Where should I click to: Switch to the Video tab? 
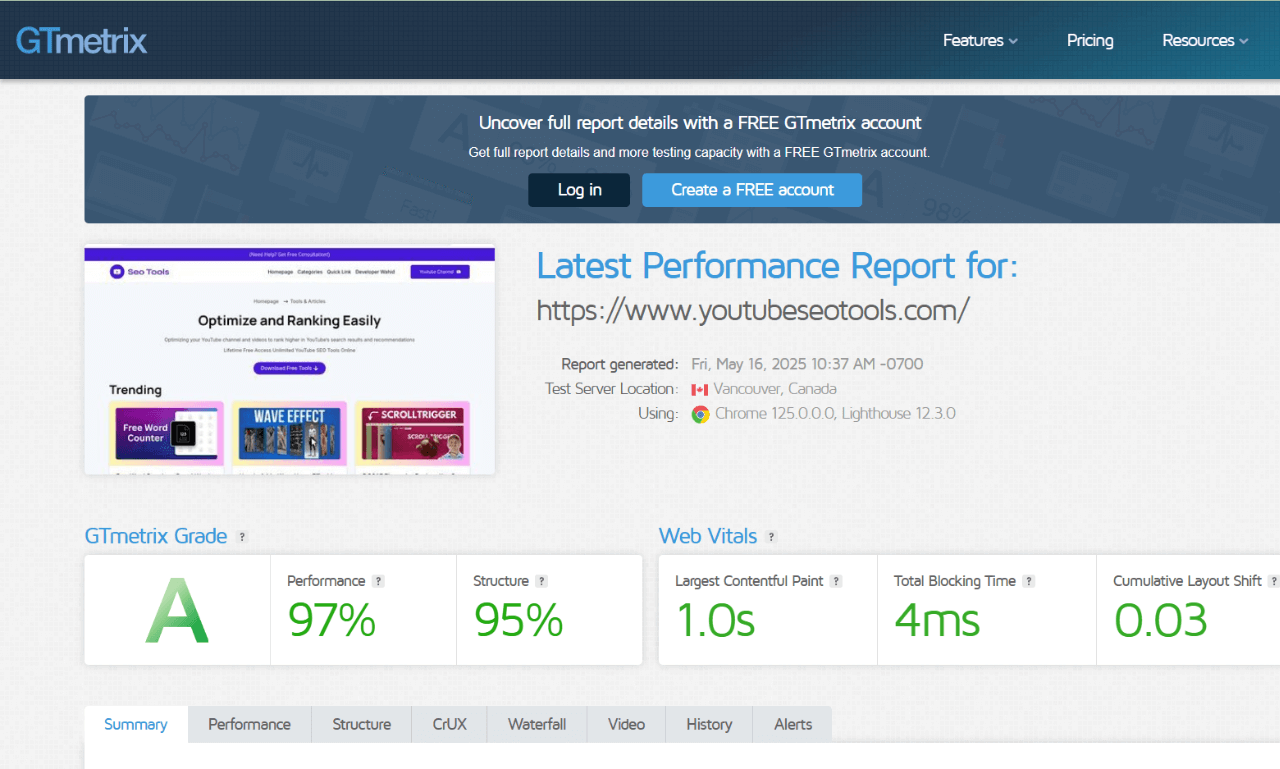click(626, 725)
